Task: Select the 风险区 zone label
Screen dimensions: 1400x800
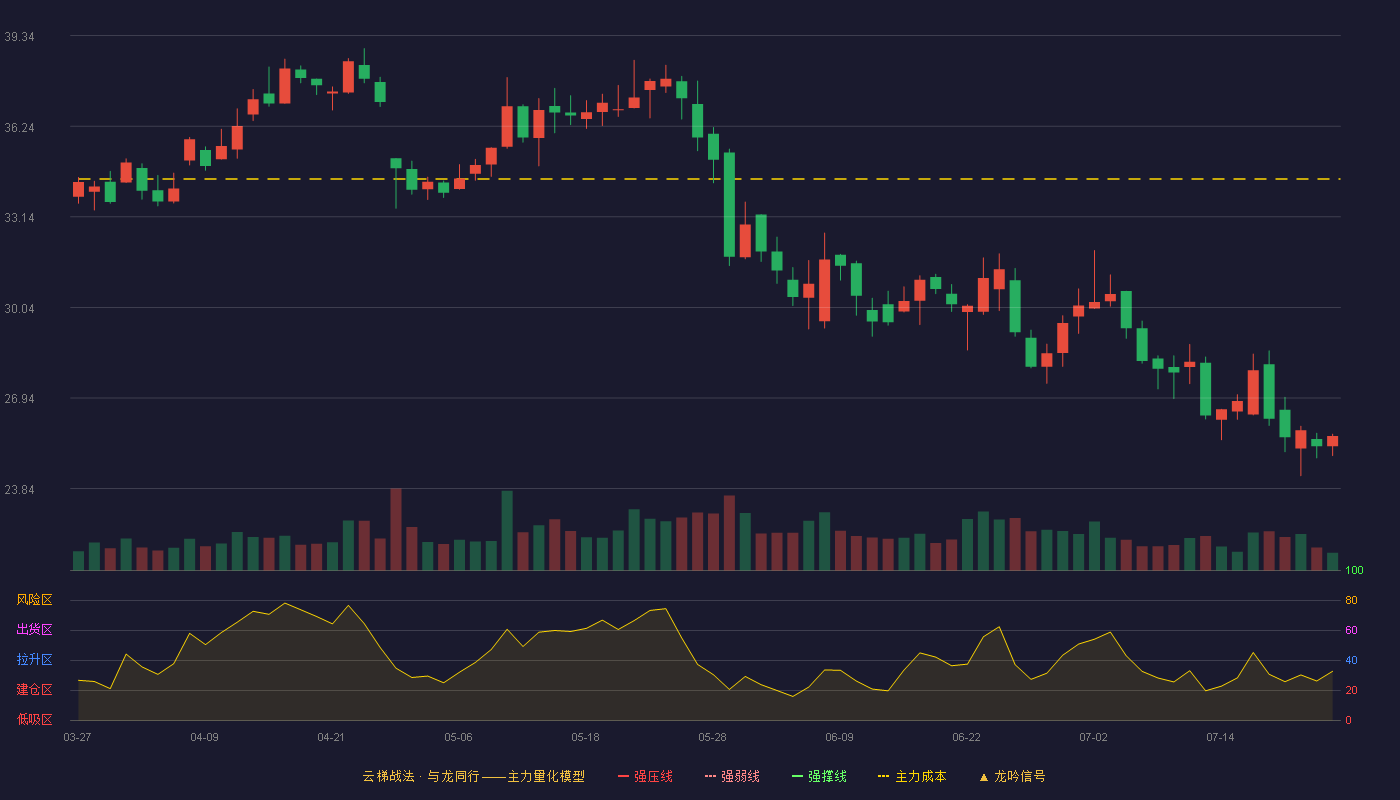Action: click(34, 600)
